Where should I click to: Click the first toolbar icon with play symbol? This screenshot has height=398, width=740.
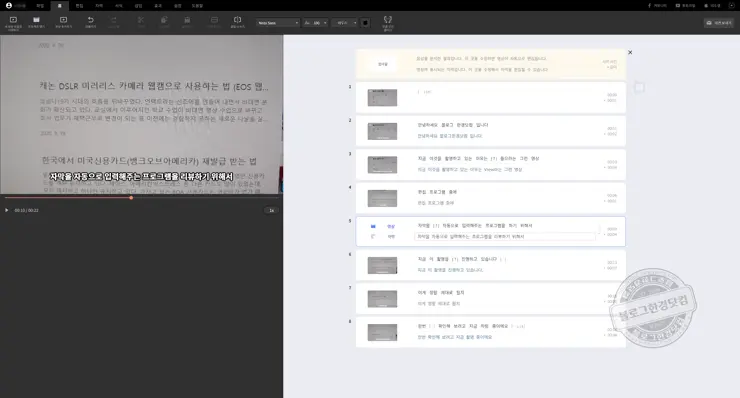click(x=13, y=20)
